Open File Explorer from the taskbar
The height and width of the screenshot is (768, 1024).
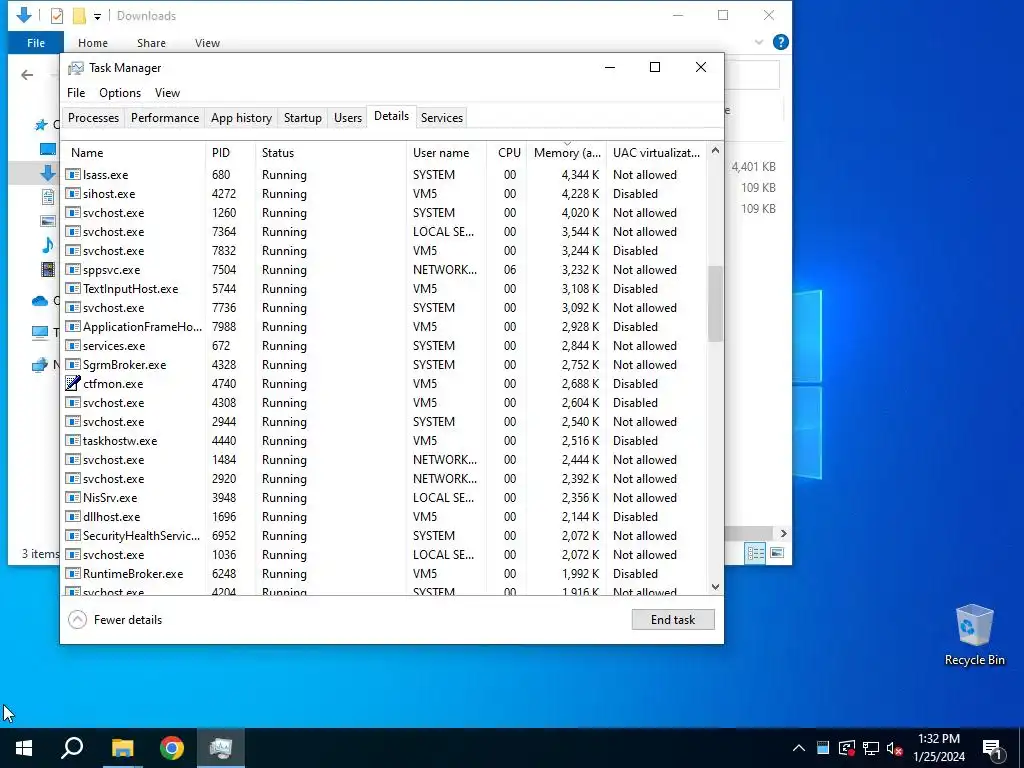(122, 748)
